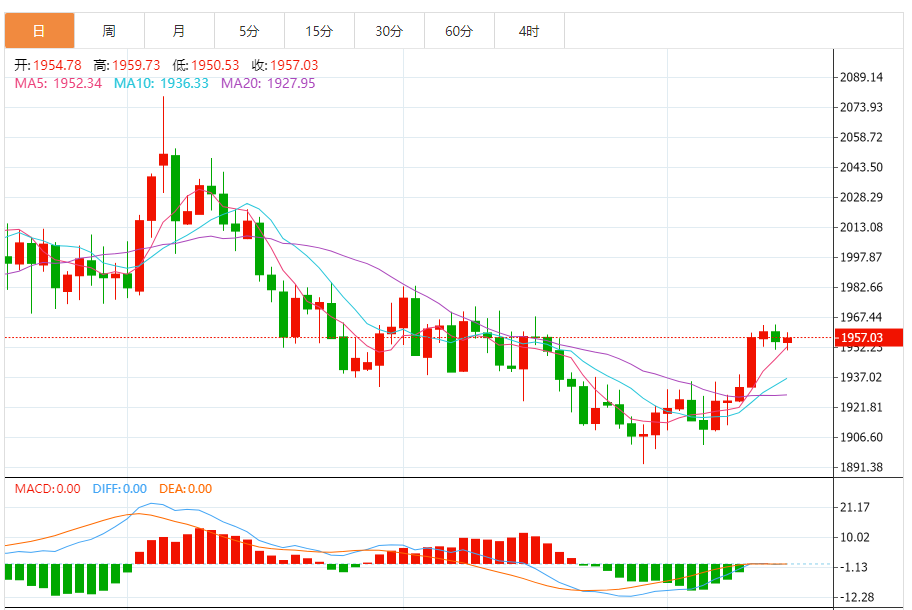Click the 2013.08 price axis label
Image resolution: width=912 pixels, height=610 pixels.
(x=861, y=227)
